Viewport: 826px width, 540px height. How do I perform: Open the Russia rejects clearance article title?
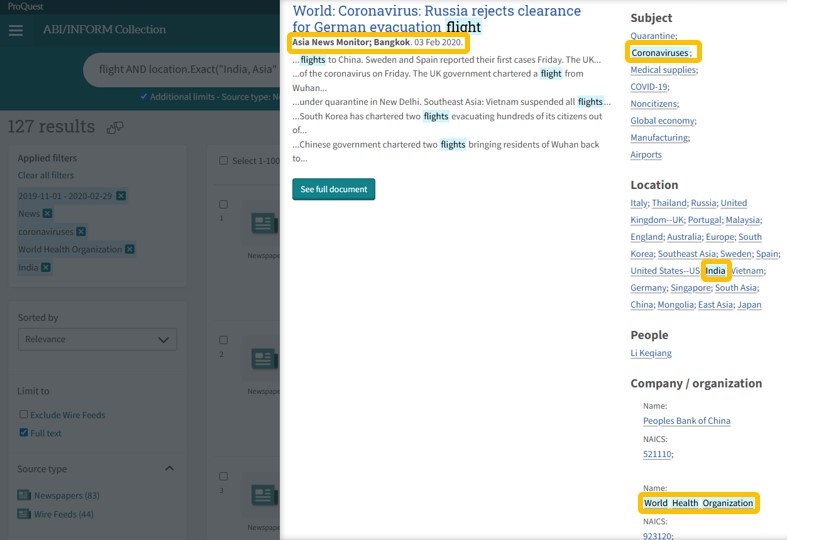(436, 19)
